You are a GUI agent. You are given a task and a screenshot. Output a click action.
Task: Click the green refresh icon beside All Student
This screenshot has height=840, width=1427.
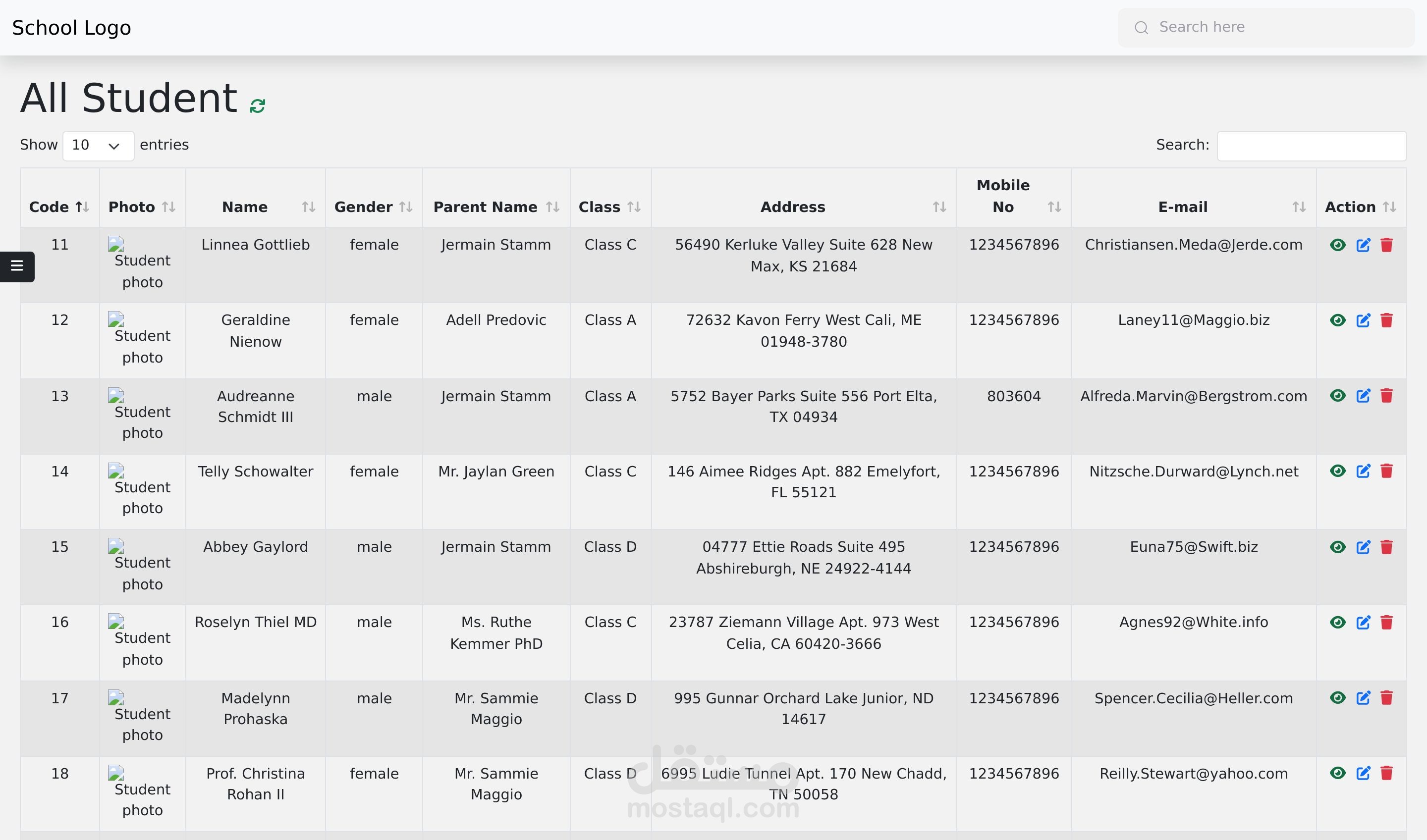[x=258, y=106]
